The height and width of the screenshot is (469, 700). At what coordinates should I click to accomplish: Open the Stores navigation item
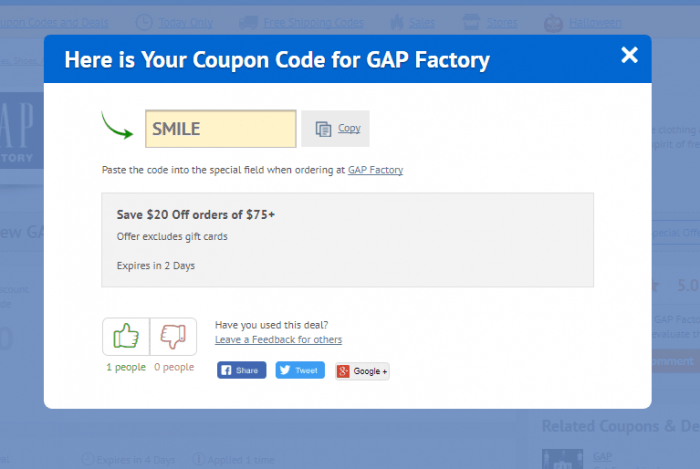coord(497,21)
